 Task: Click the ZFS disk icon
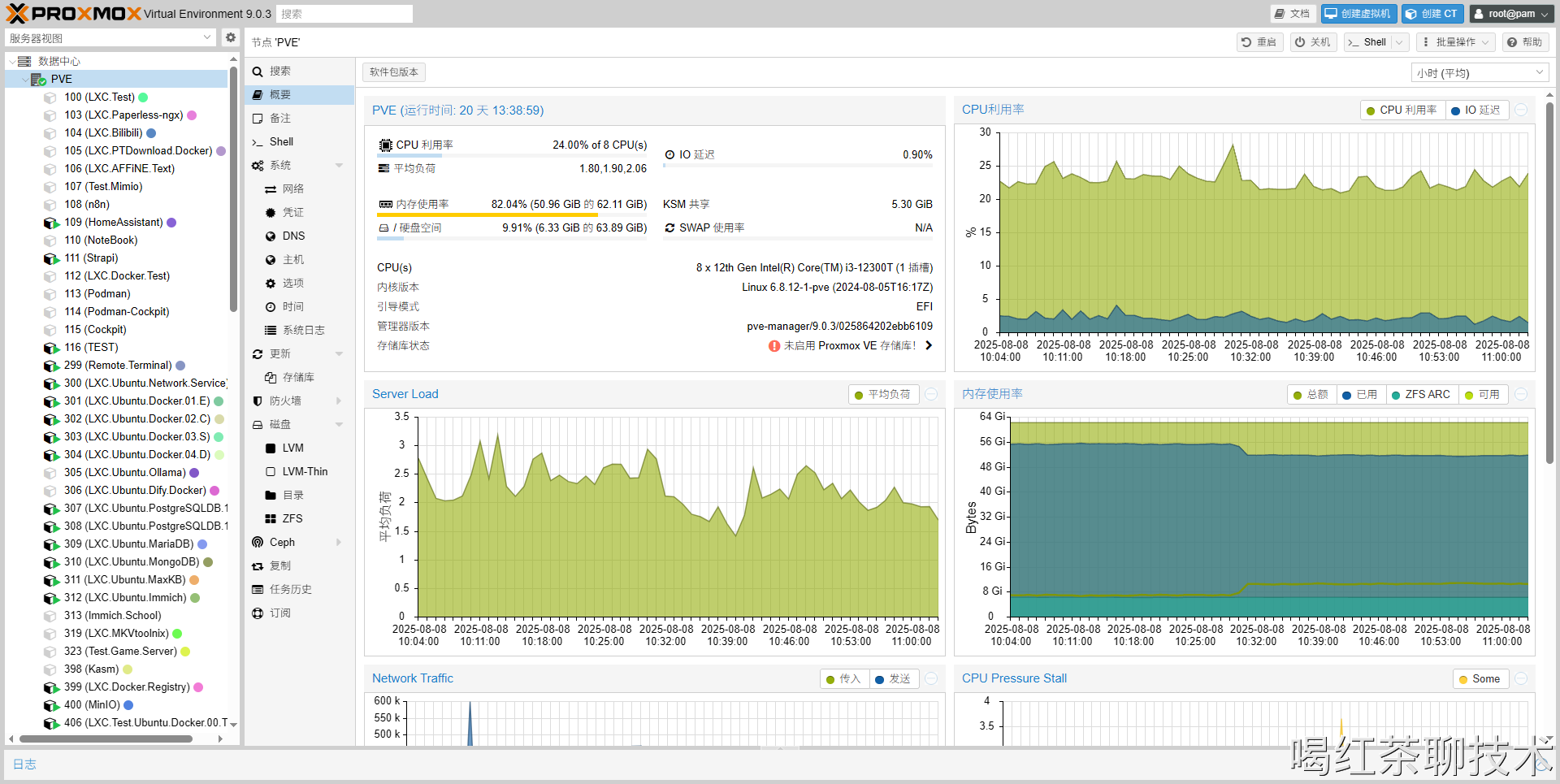[271, 518]
